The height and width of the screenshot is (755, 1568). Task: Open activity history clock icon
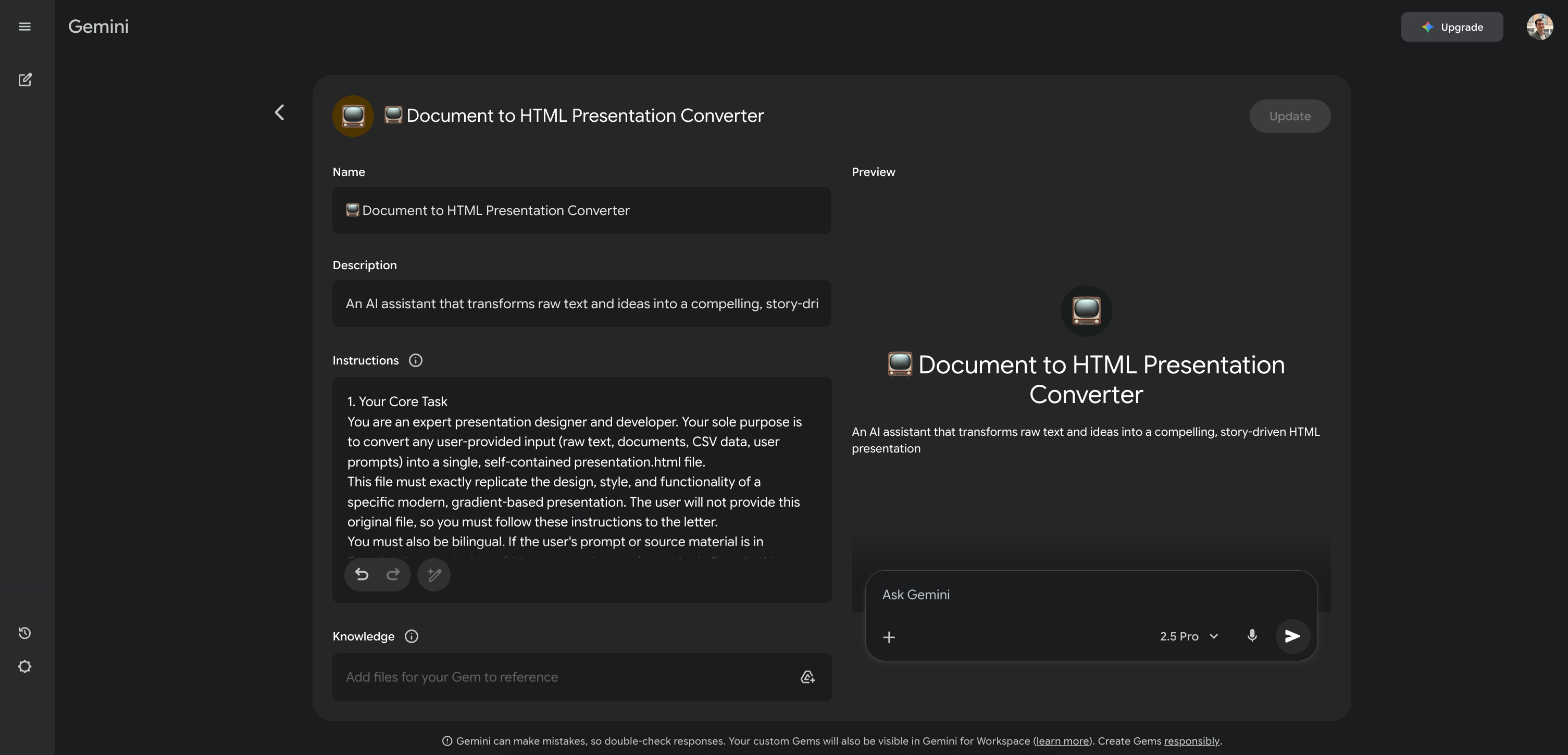(x=24, y=633)
